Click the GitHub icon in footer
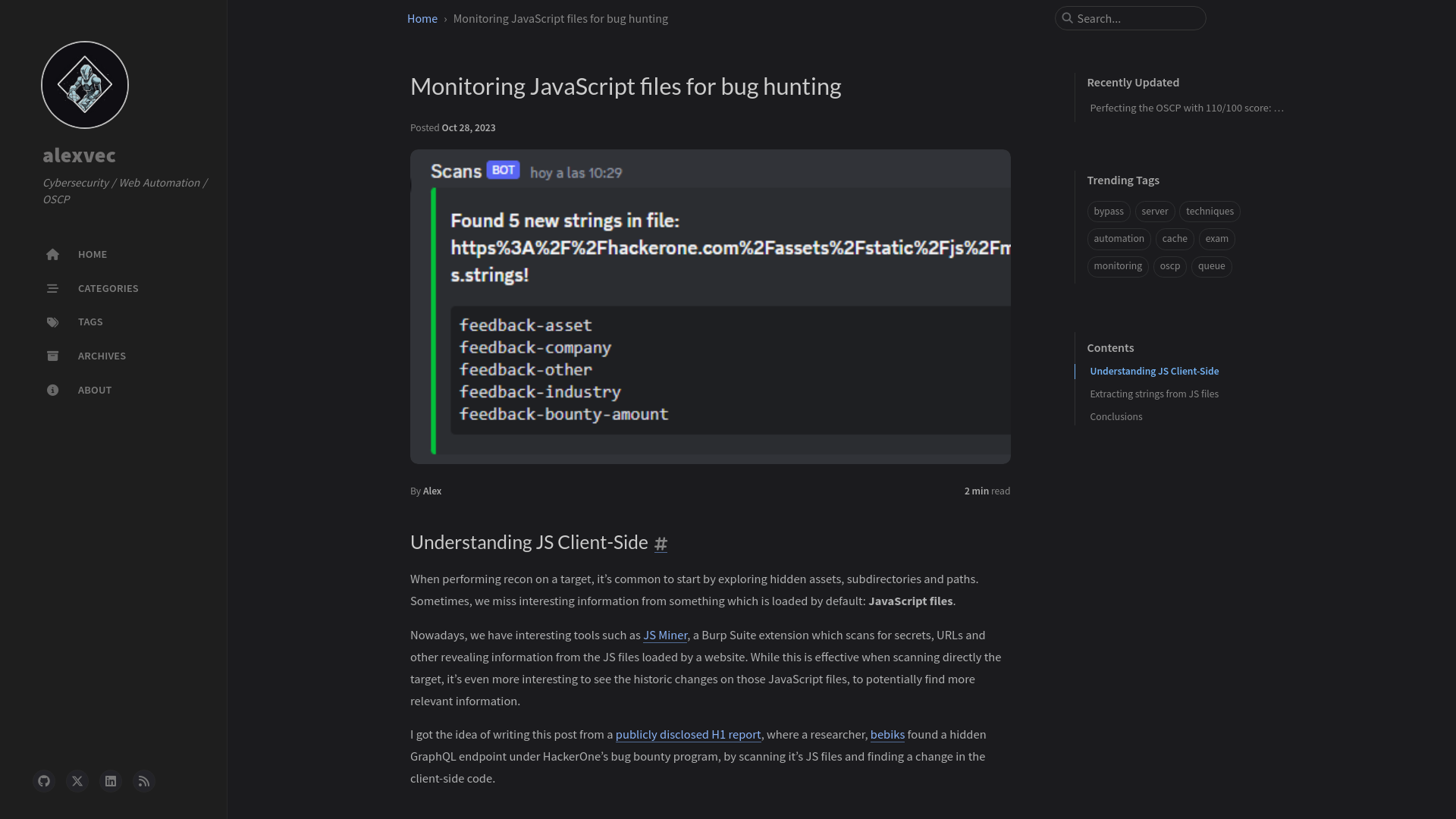 point(44,781)
